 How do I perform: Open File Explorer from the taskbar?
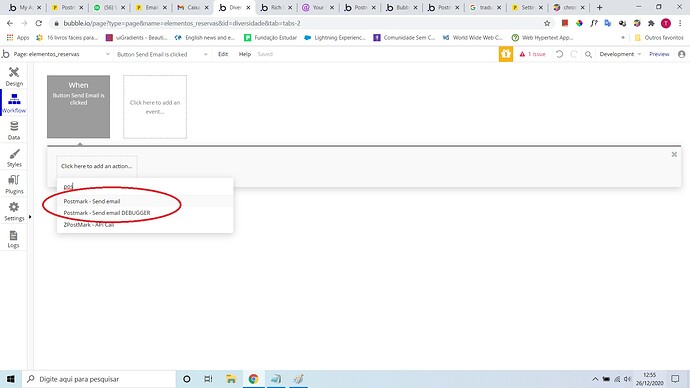tap(231, 379)
